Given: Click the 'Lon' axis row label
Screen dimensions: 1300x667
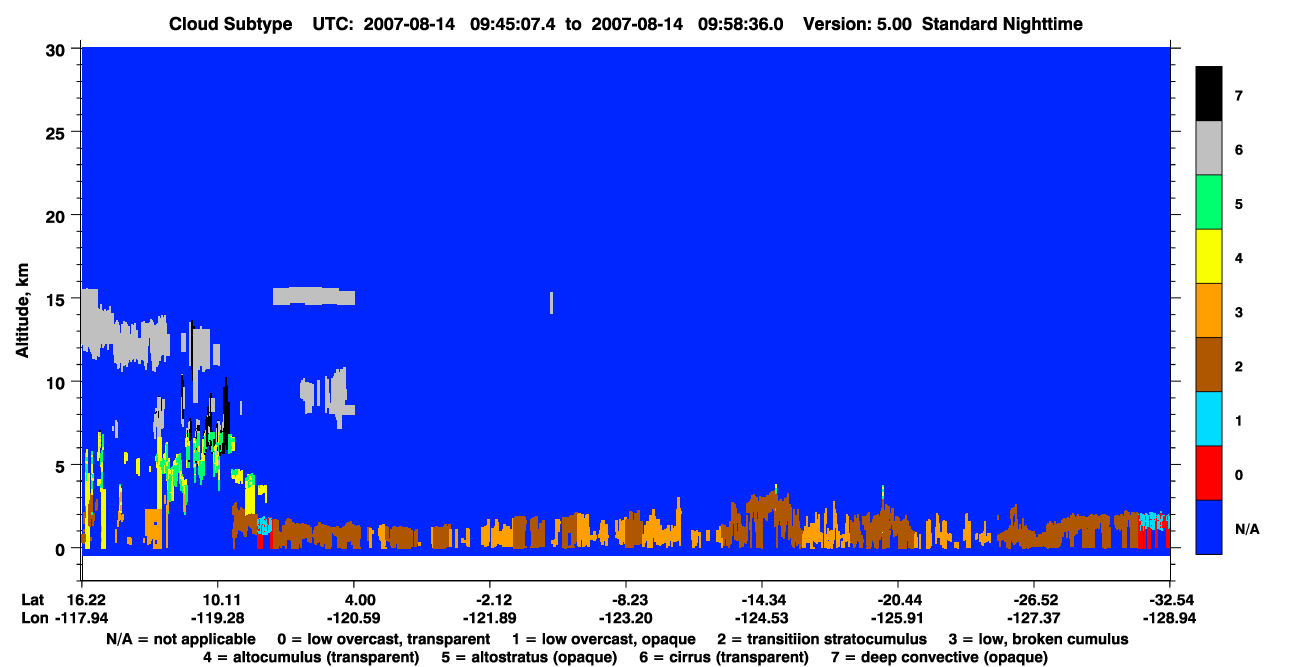Looking at the screenshot, I should click(x=33, y=618).
